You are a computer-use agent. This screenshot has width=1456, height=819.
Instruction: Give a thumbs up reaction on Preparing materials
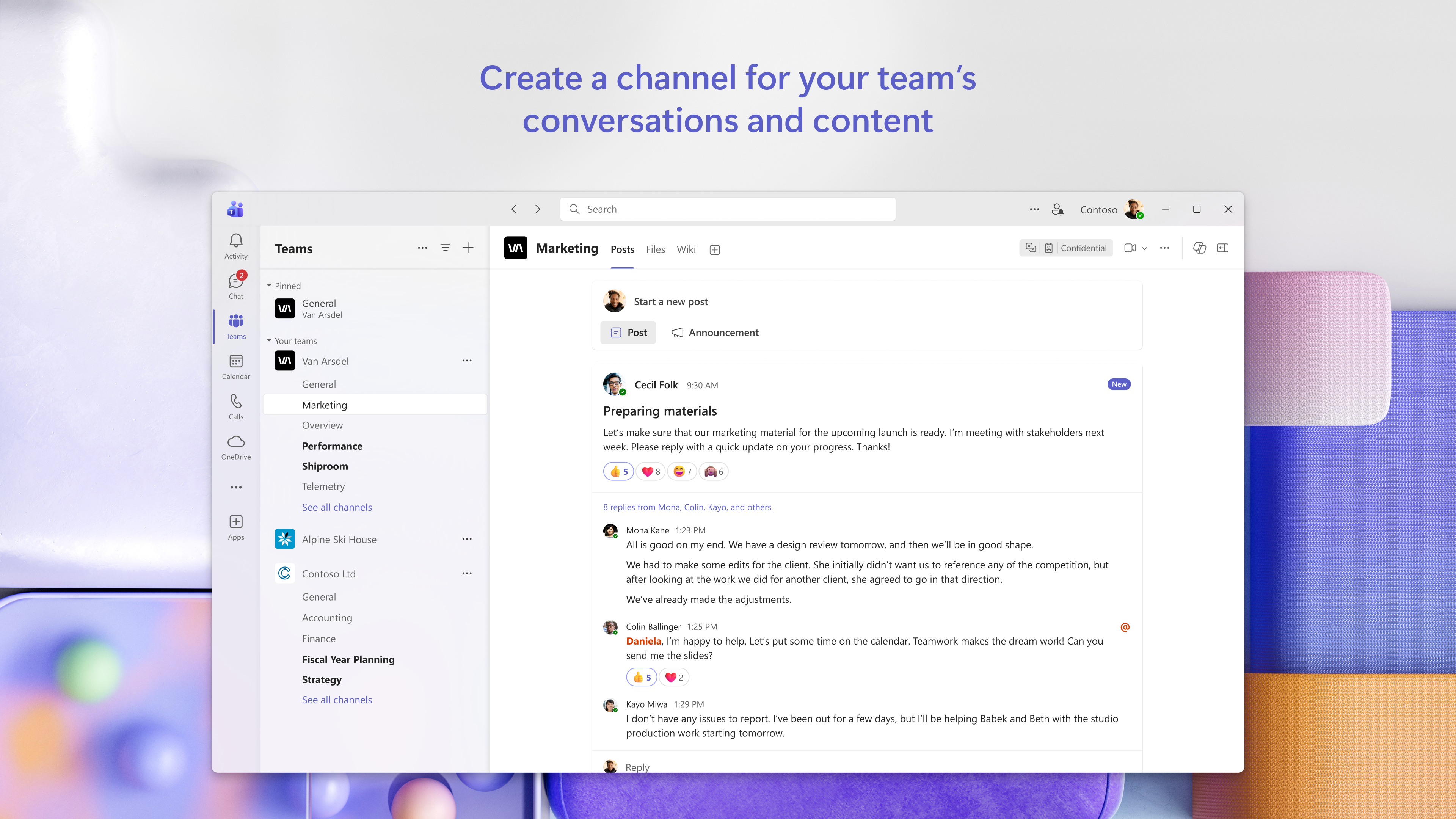(618, 471)
